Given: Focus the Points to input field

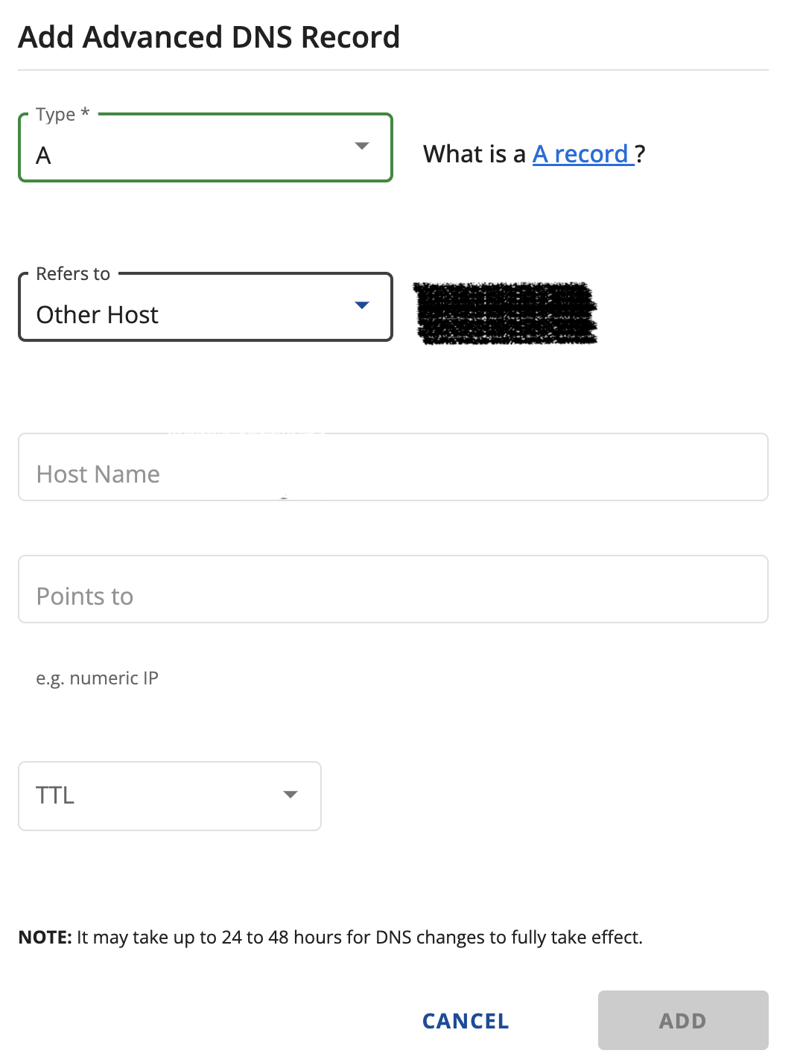Looking at the screenshot, I should [x=393, y=589].
